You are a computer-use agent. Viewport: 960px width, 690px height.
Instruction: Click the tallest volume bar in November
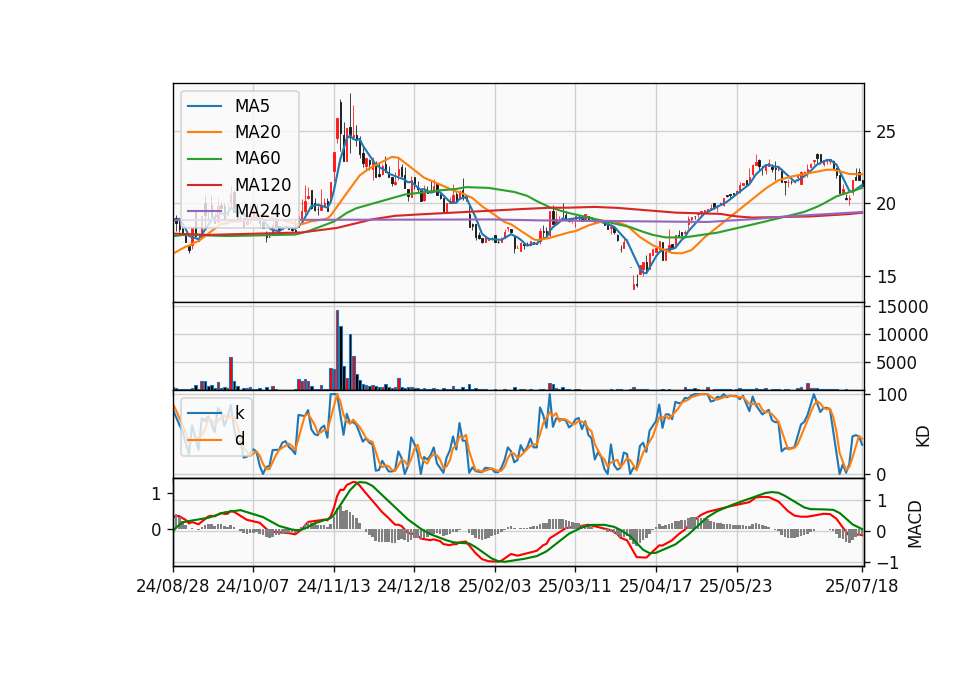tap(337, 350)
